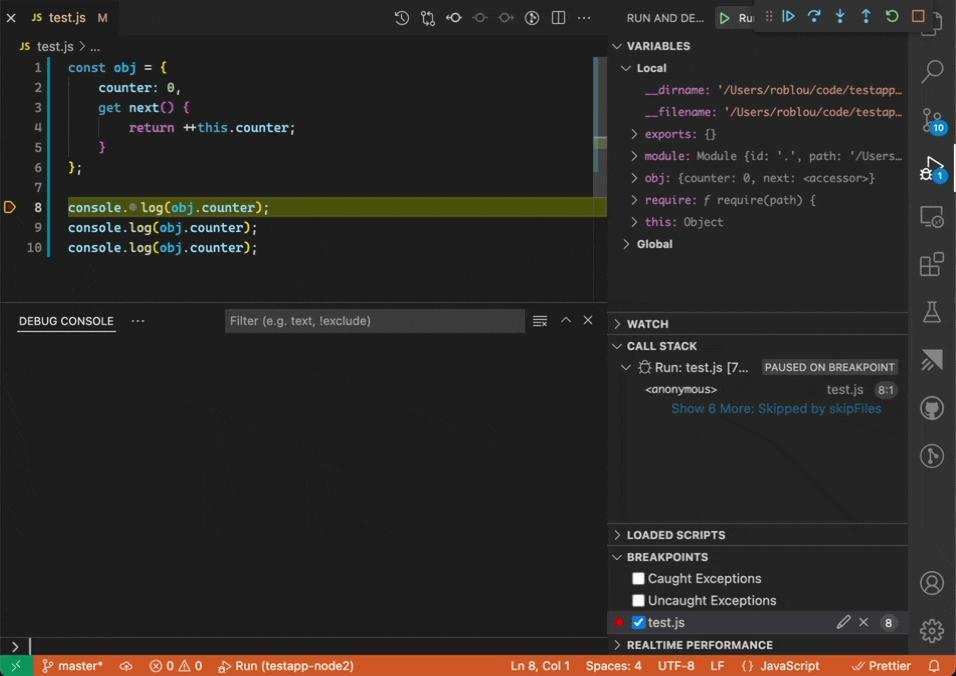Click the Step Over debug icon
The width and height of the screenshot is (956, 676).
814,17
